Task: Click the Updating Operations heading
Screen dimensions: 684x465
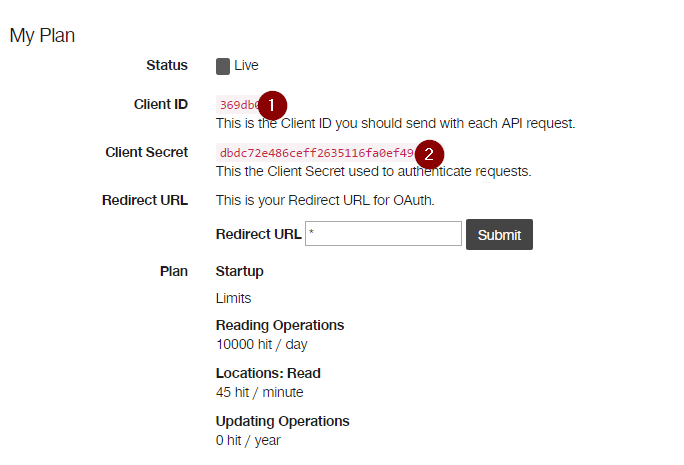Action: point(282,421)
